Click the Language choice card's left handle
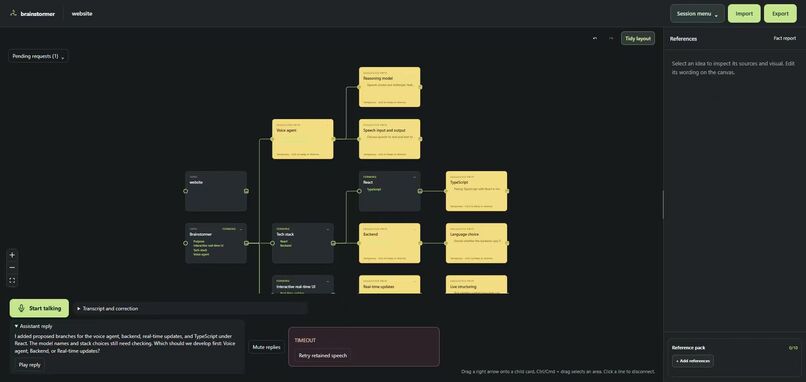 (446, 243)
